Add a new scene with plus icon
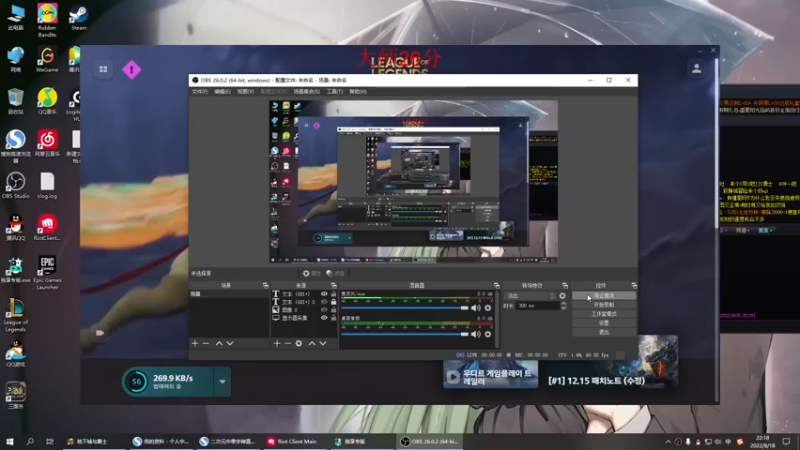Screen dimensions: 800x450 [x=195, y=343]
